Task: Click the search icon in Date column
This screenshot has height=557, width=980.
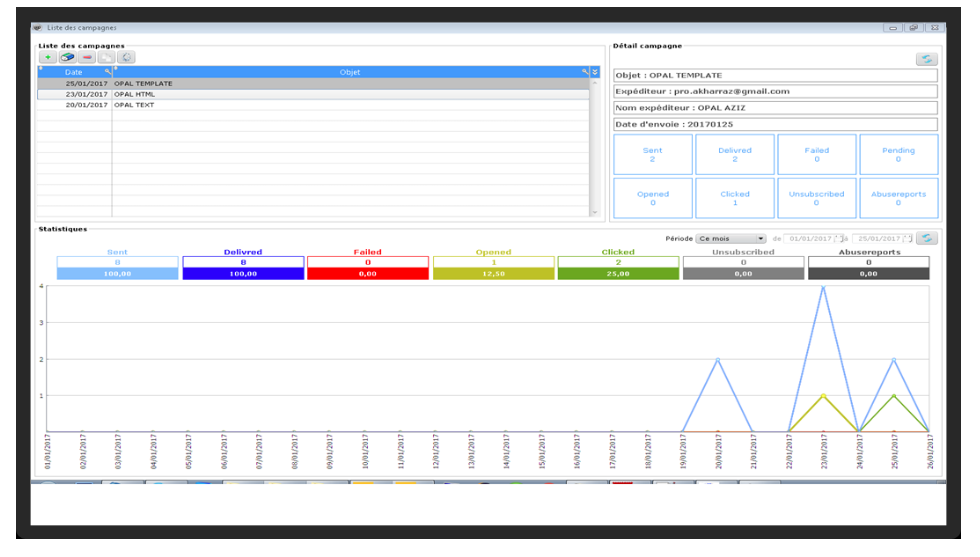Action: (108, 72)
